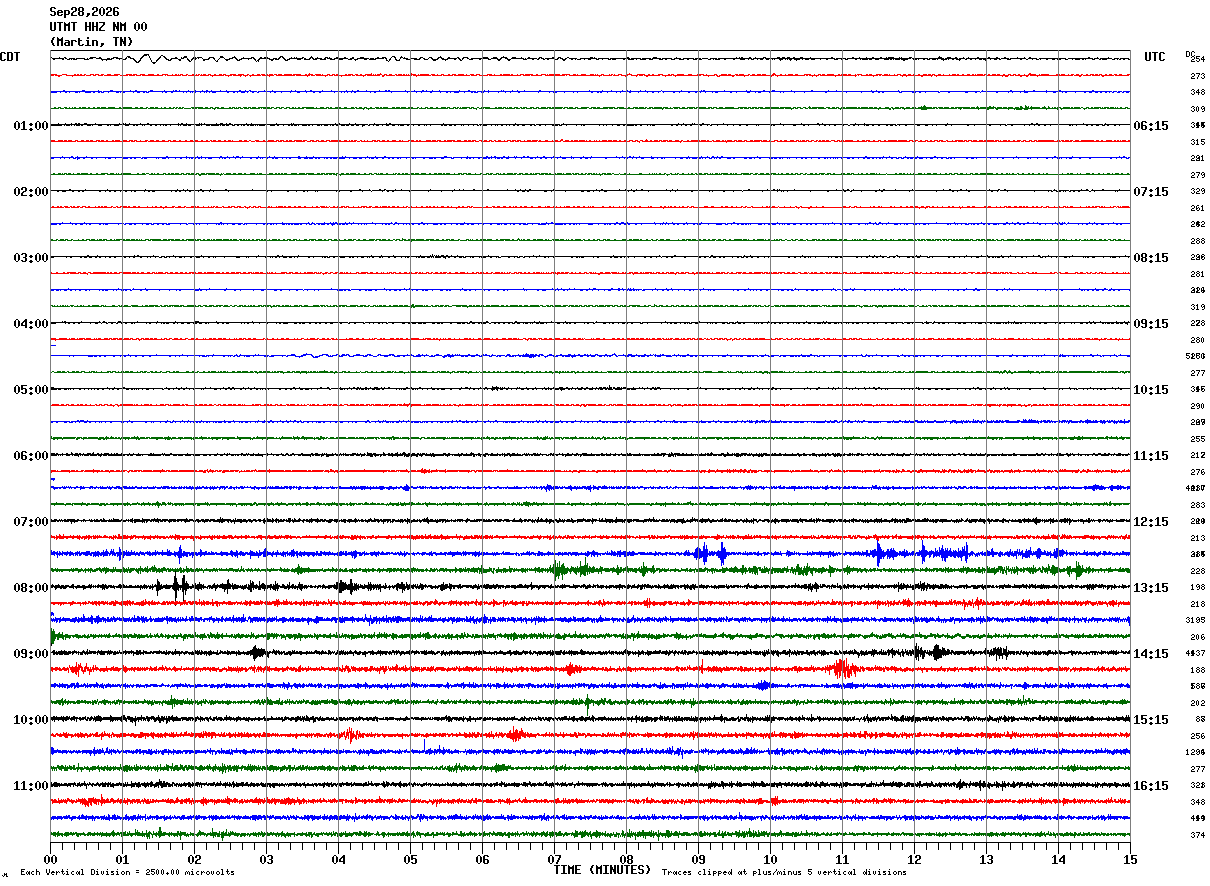Image resolution: width=1210 pixels, height=886 pixels.
Task: Click the Sep28,2026 date header
Action: click(x=84, y=12)
